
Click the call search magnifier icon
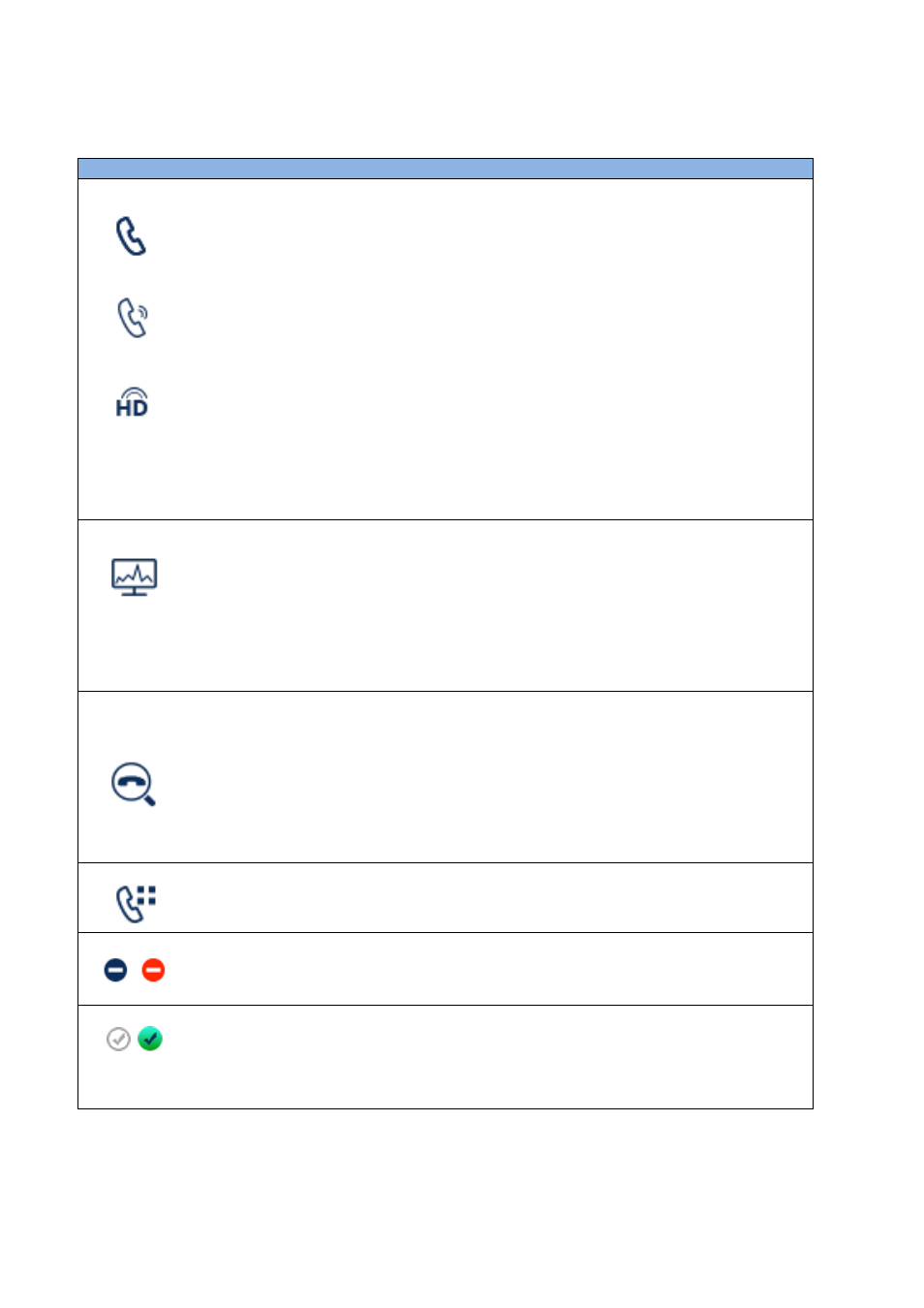[x=134, y=784]
